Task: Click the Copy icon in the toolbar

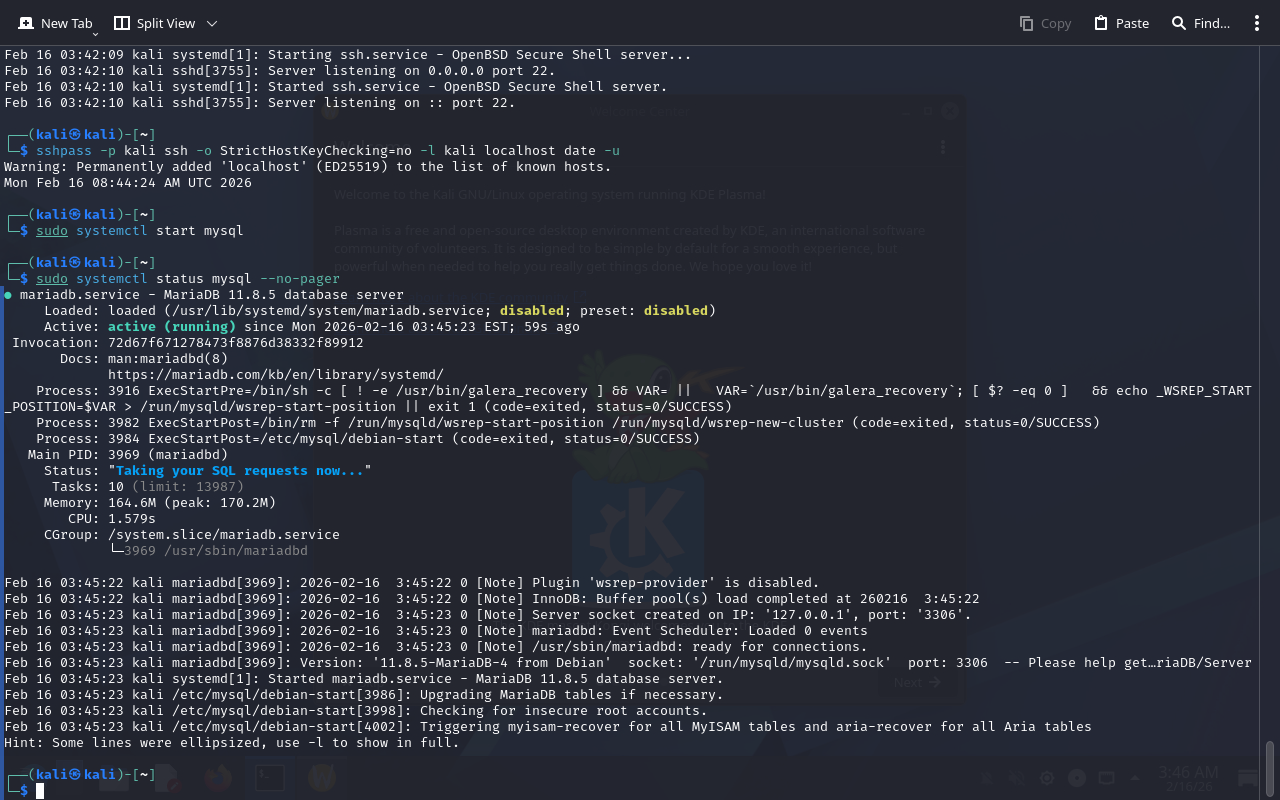Action: coord(1026,23)
